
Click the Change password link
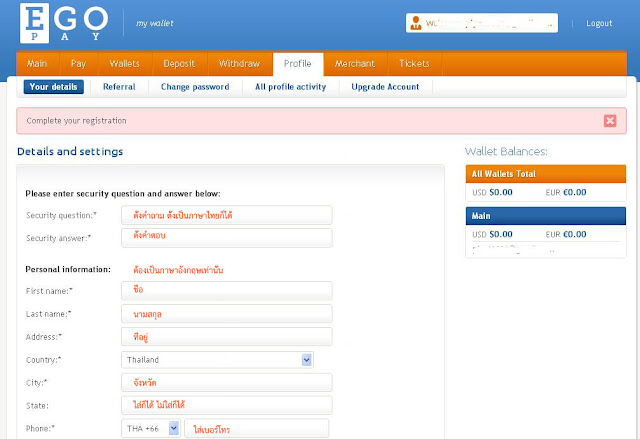tap(195, 87)
